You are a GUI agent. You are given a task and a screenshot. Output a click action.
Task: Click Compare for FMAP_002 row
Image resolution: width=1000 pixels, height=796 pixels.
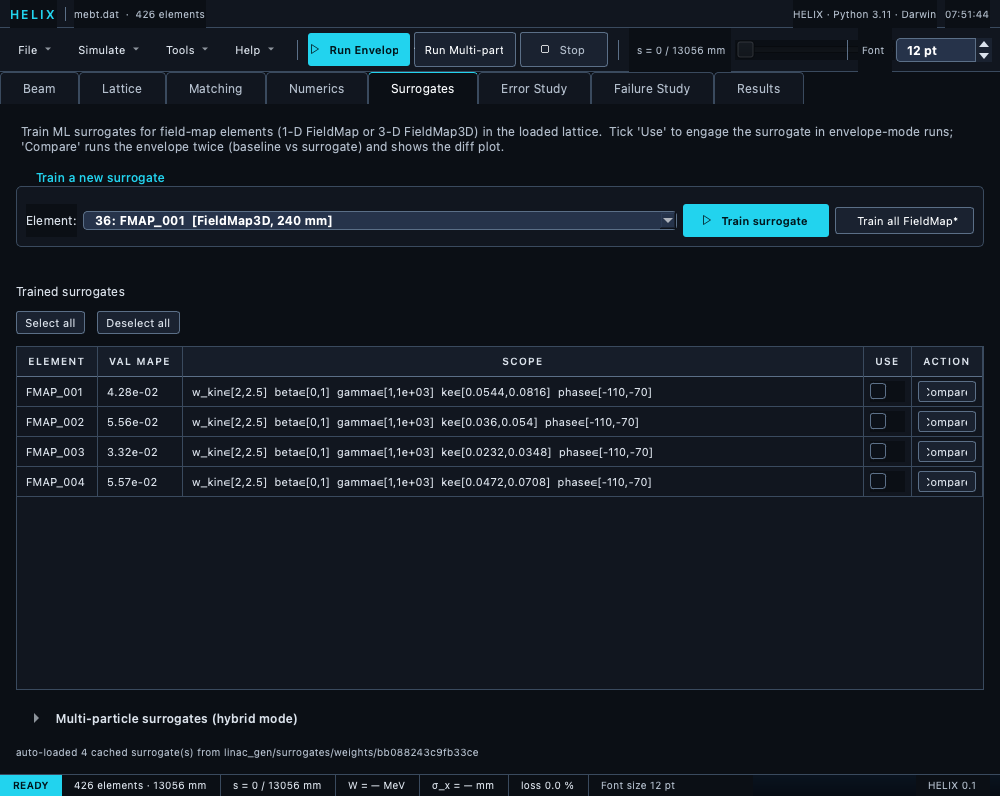click(946, 422)
